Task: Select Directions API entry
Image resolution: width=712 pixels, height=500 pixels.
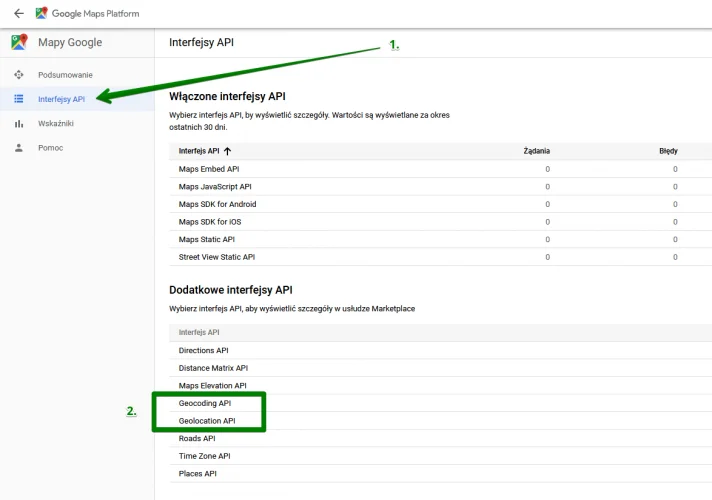Action: click(x=203, y=351)
